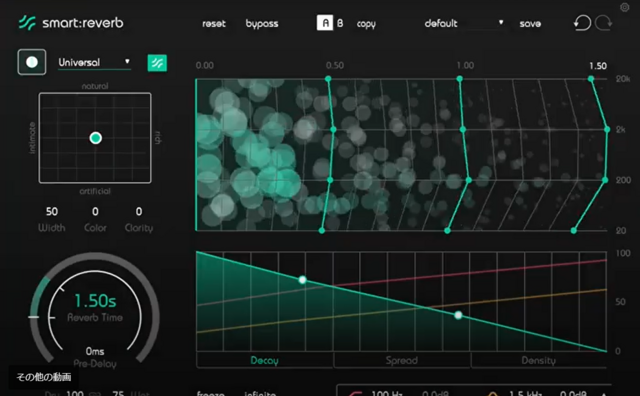640x396 pixels.
Task: Click the undo arrow icon
Action: pos(582,23)
